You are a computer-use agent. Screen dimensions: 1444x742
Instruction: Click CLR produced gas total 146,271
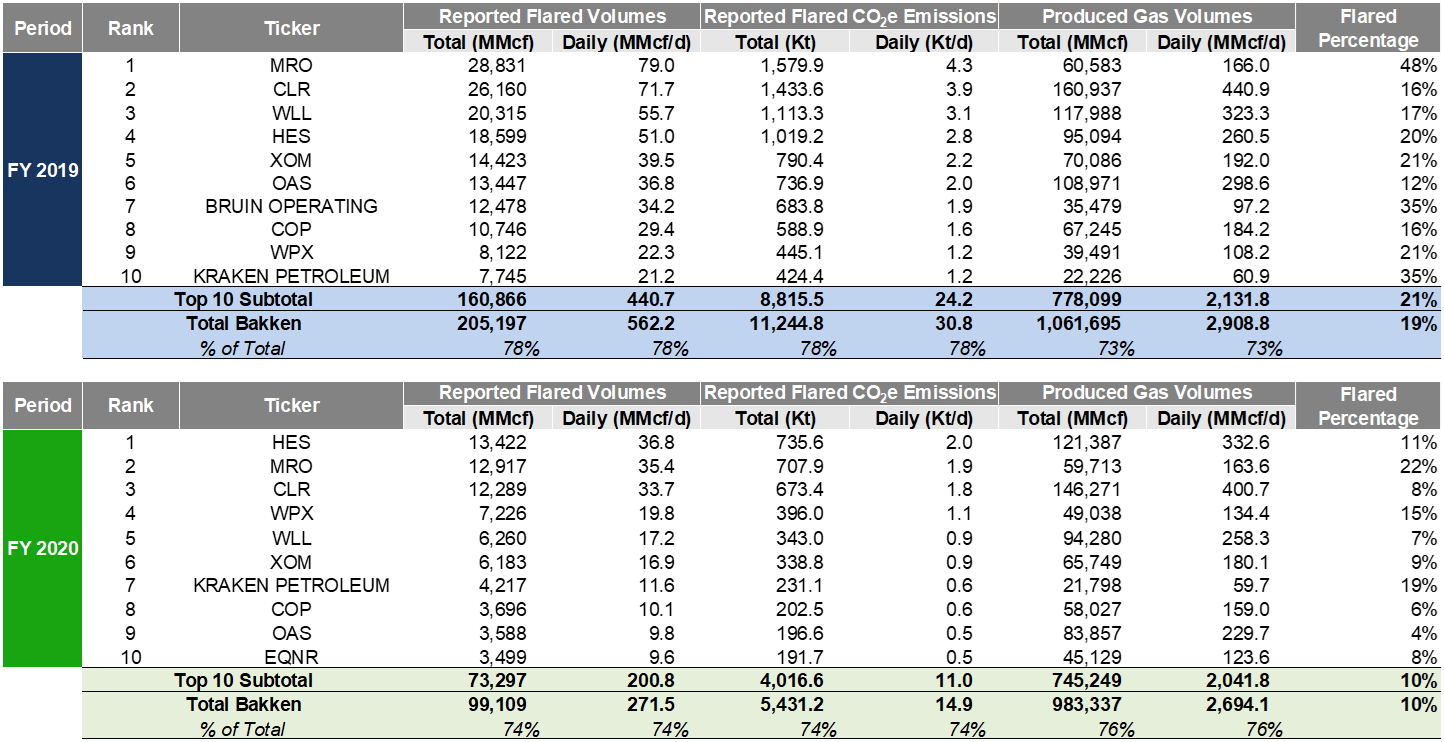click(x=1089, y=489)
